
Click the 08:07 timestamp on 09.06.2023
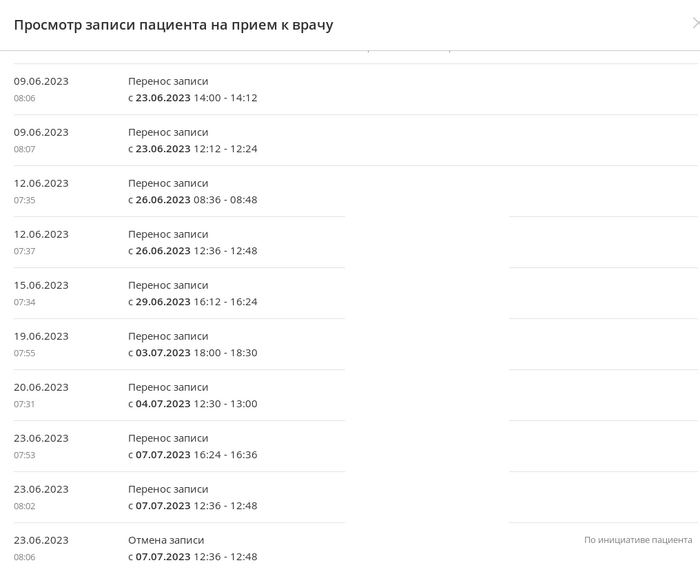pyautogui.click(x=25, y=149)
